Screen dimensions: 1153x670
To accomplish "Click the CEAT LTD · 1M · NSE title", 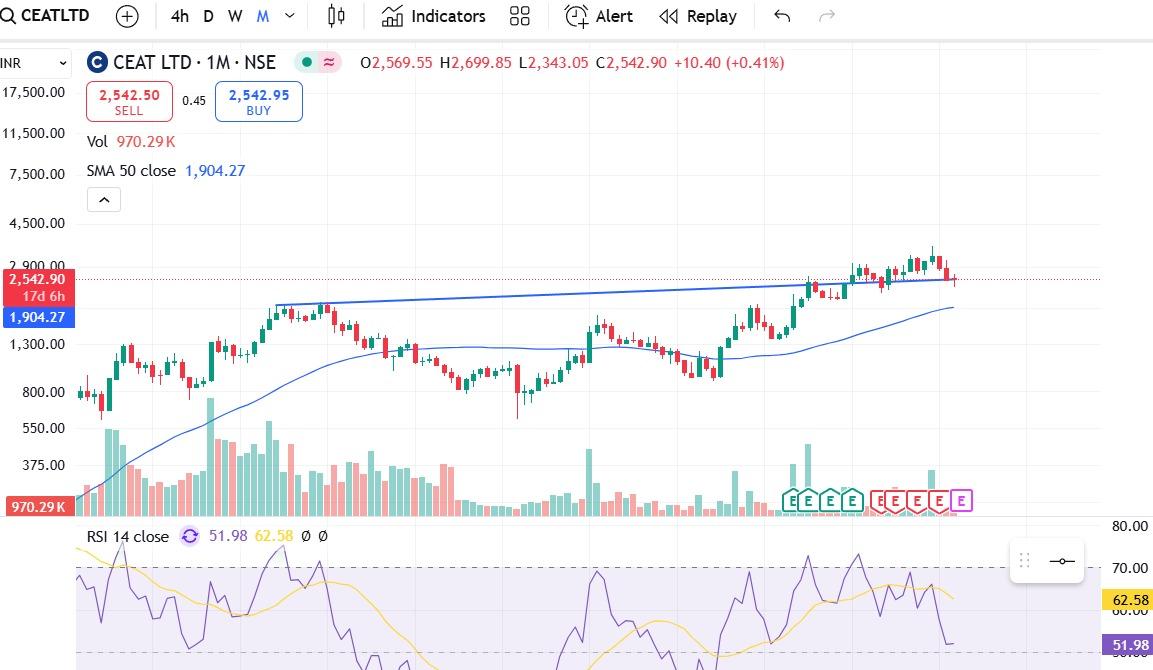I will (194, 63).
